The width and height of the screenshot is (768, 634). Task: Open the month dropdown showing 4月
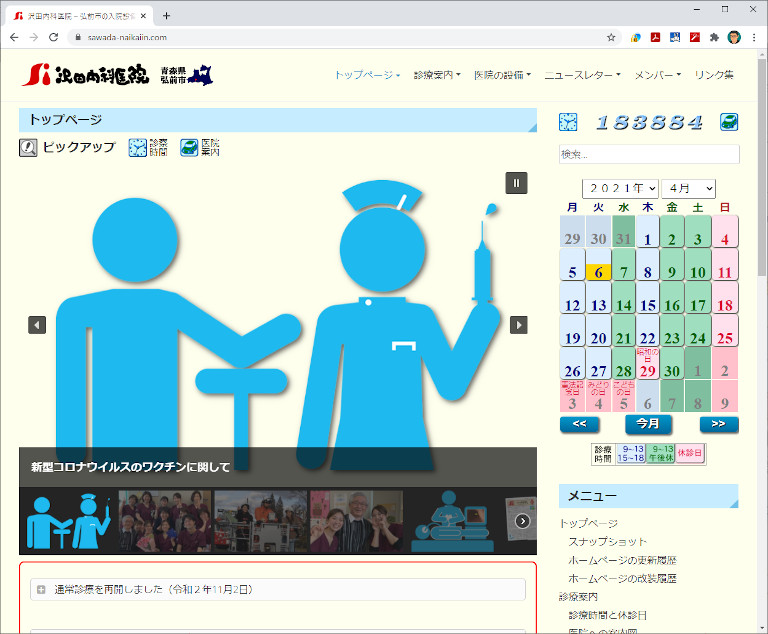click(x=688, y=189)
